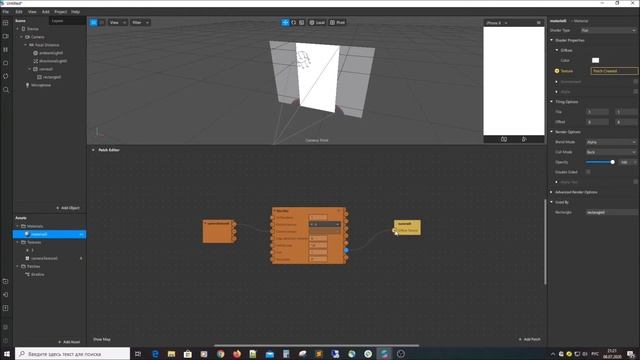
Task: Click the send-to-device icon in left sidebar
Action: click(6, 295)
